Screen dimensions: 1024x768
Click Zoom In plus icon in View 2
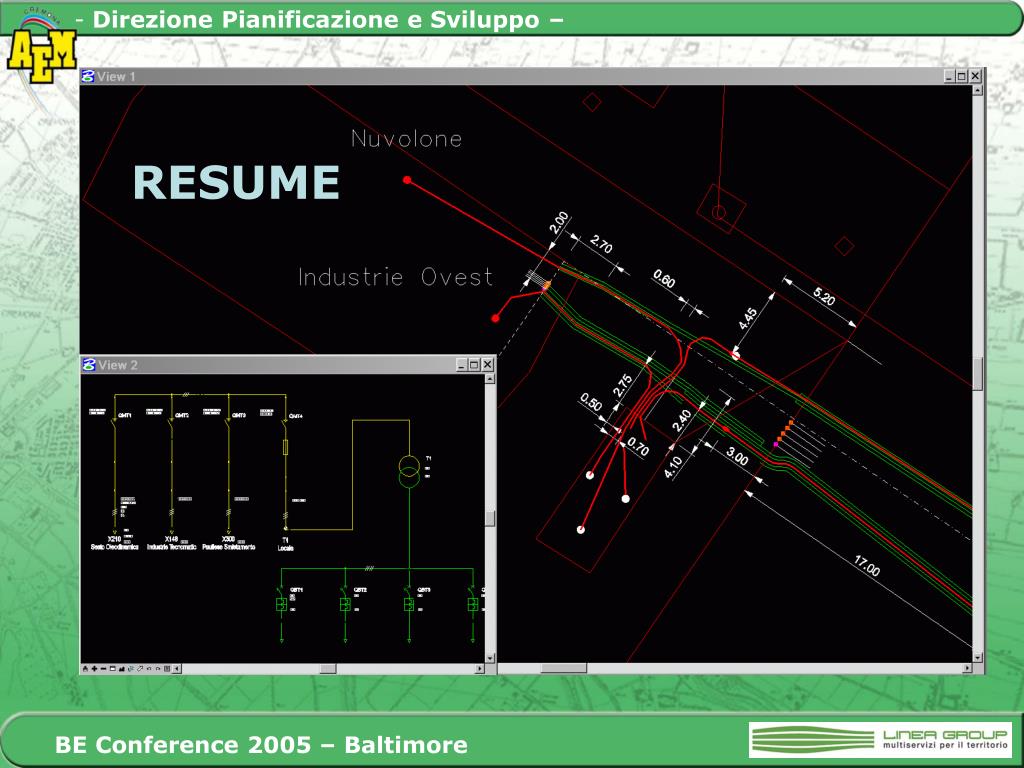(95, 669)
